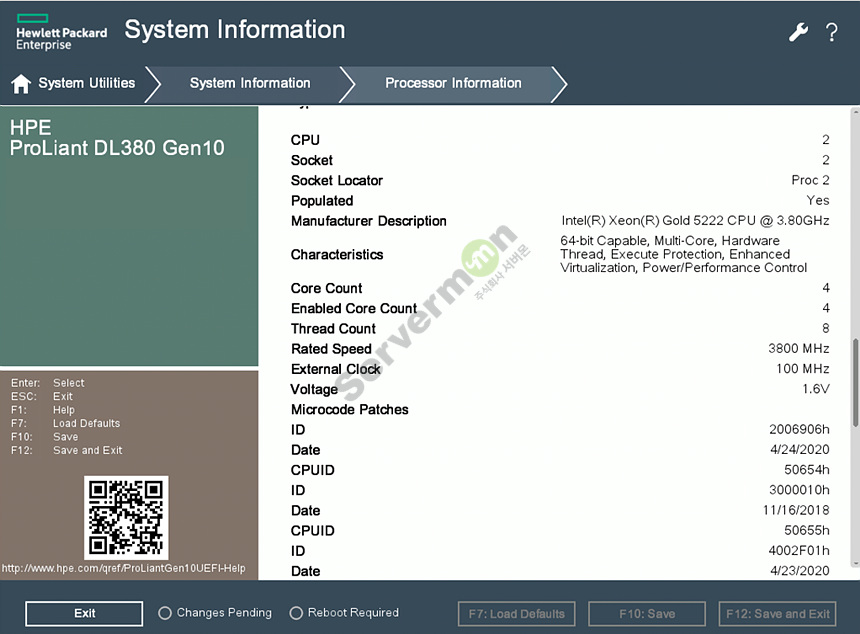This screenshot has width=860, height=634.
Task: Click the Hewlett Packard Enterprise logo
Action: tap(61, 33)
